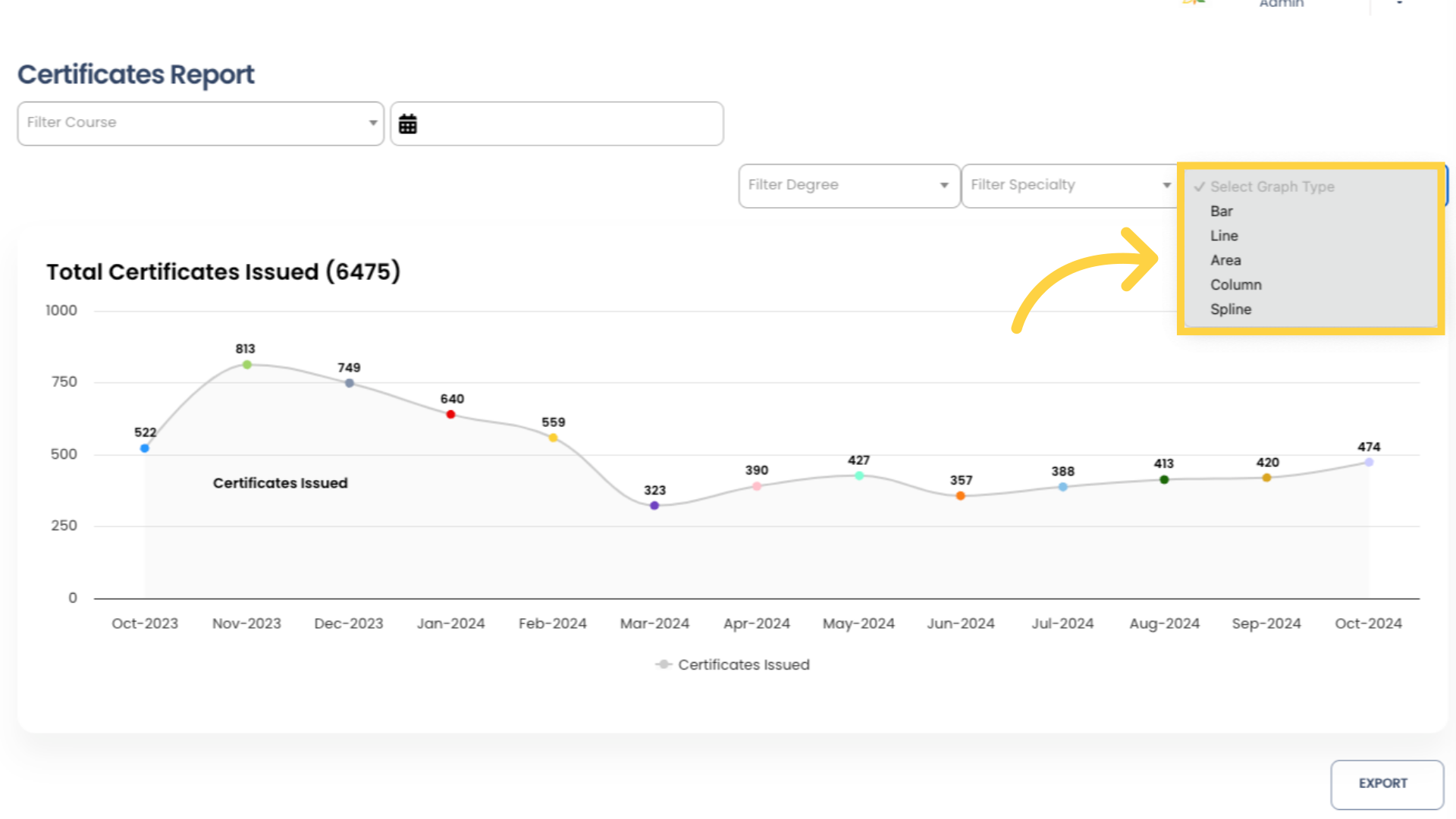This screenshot has width=1456, height=819.
Task: Select the Line graph type
Action: coord(1224,235)
